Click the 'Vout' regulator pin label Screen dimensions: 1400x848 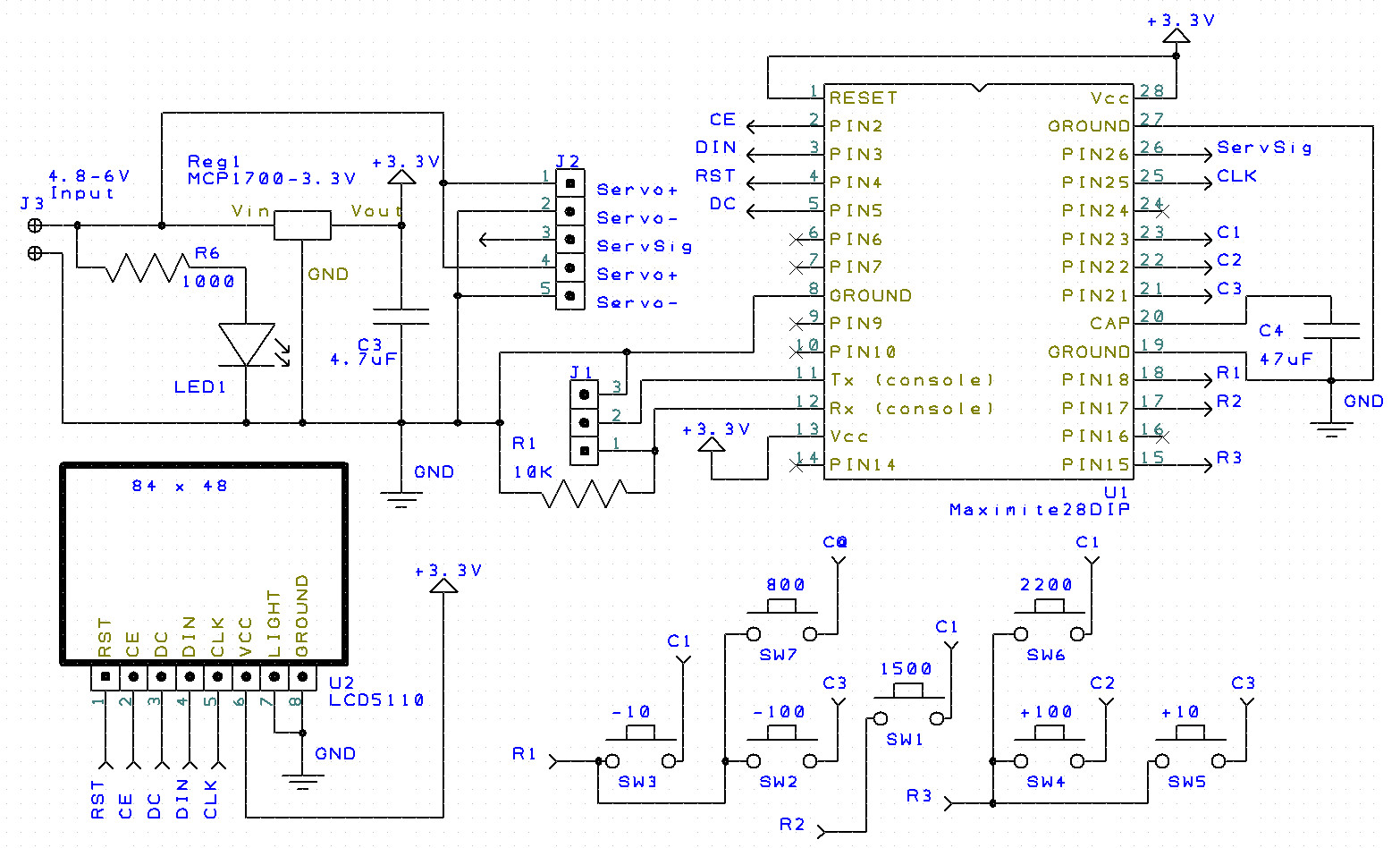coord(376,211)
